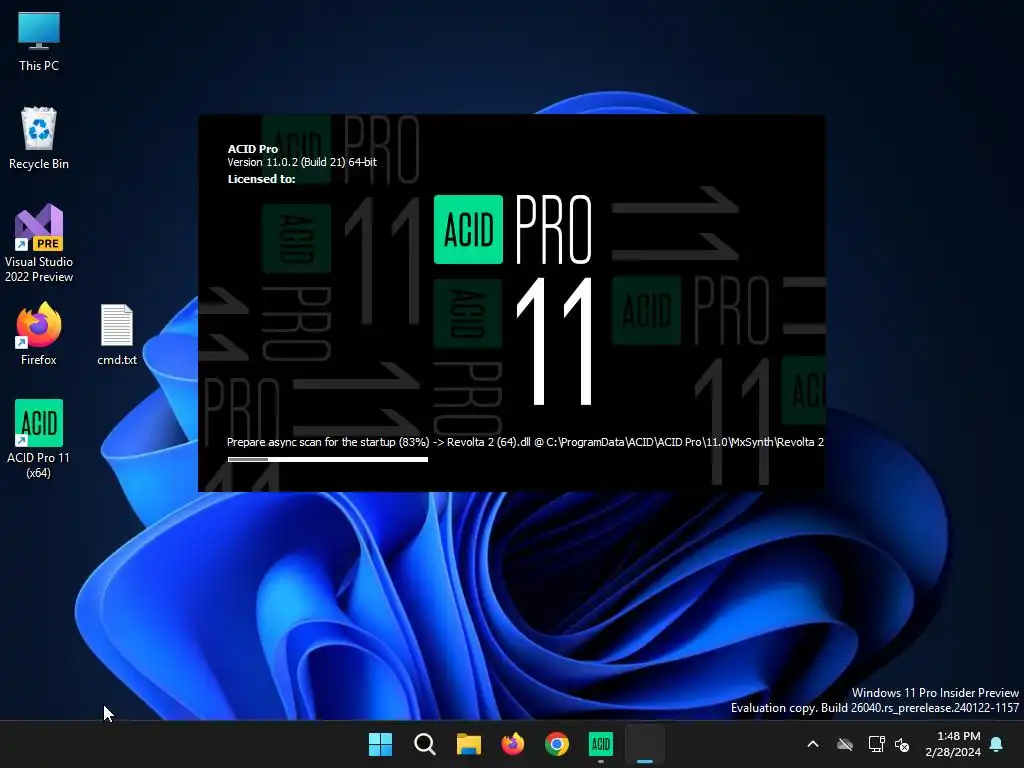Select the ACID Pro 11 (x64) desktop shortcut

tap(39, 439)
